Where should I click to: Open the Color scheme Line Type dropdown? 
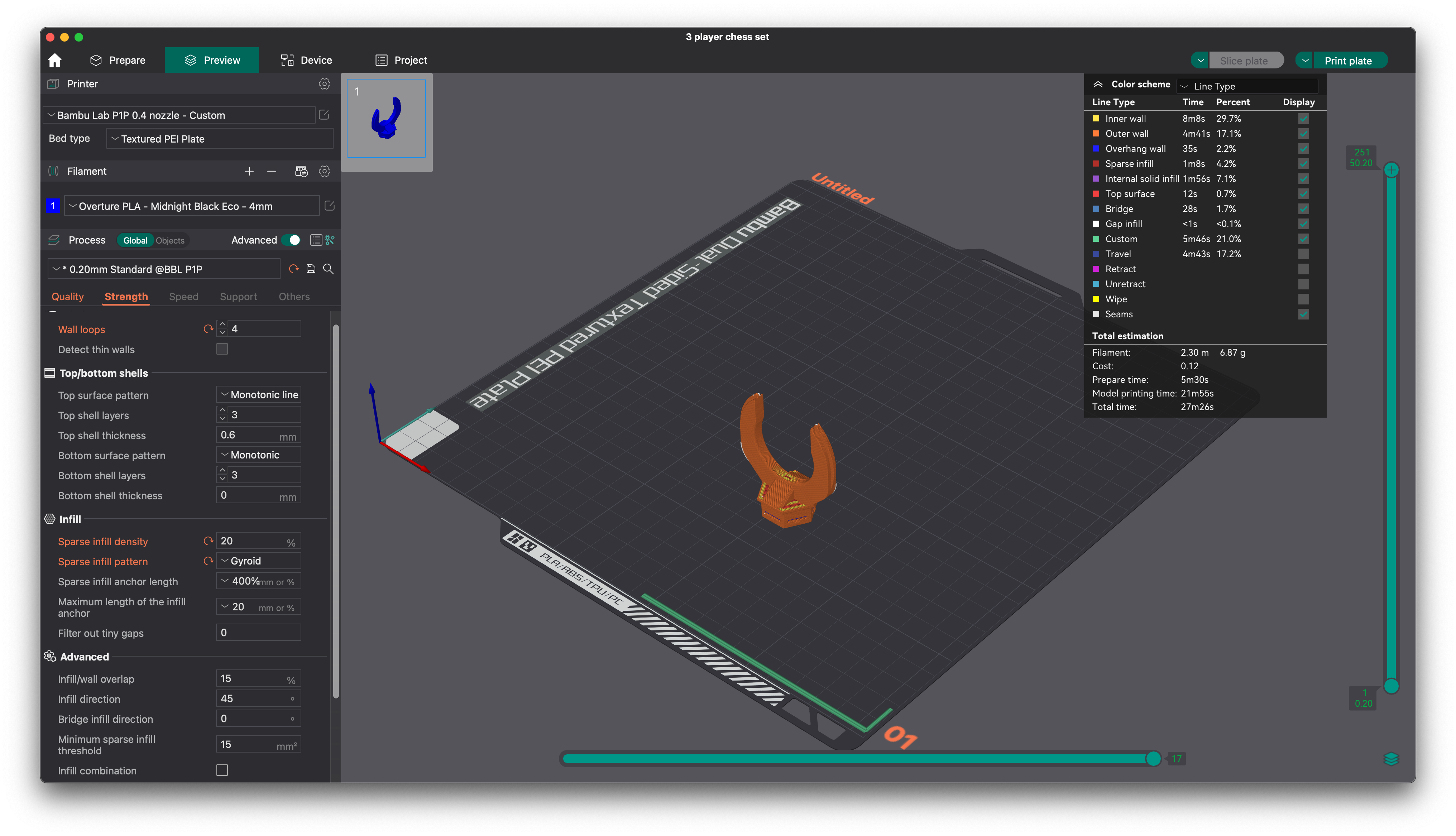tap(1247, 86)
